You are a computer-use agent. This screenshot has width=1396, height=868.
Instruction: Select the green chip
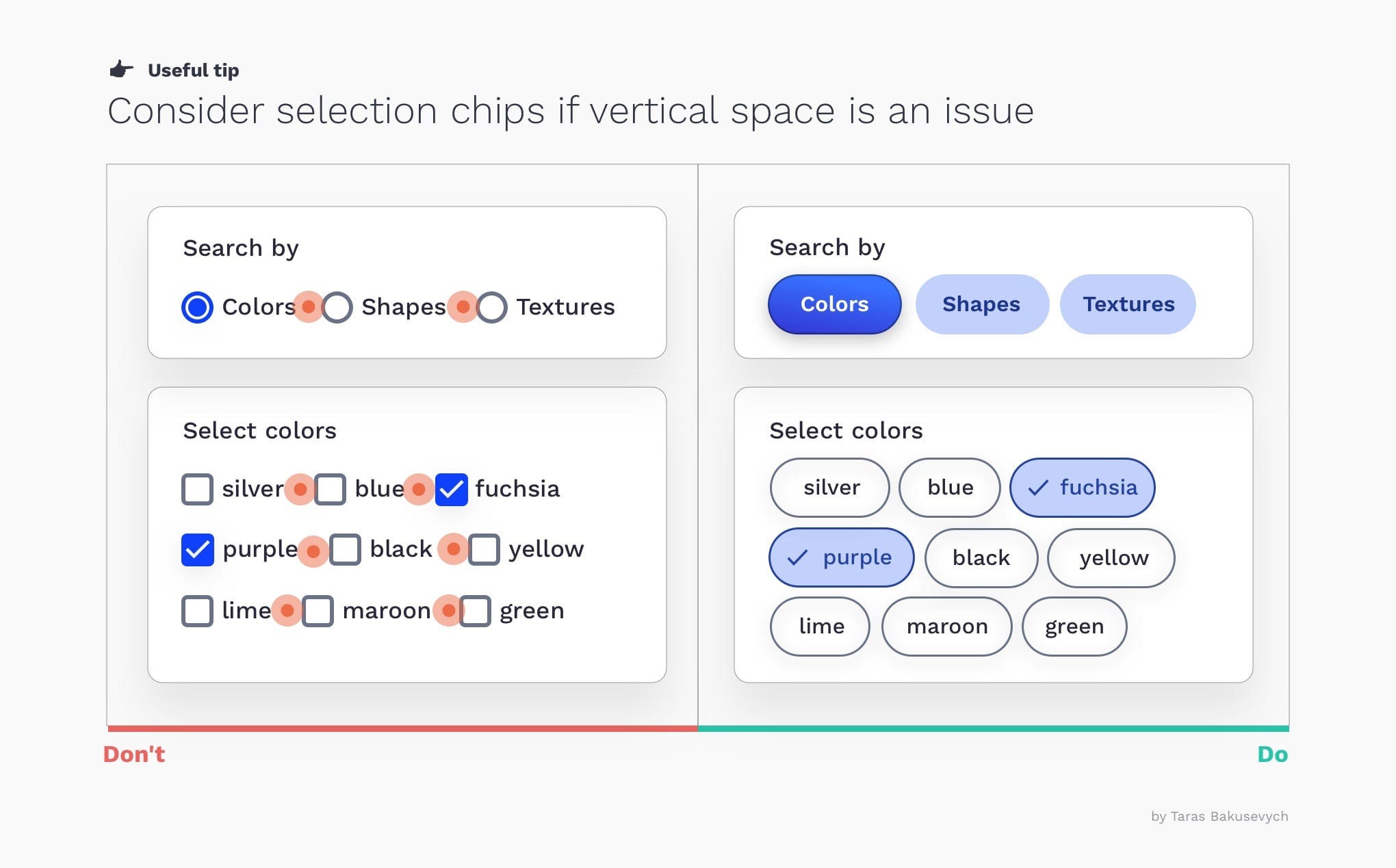1074,627
